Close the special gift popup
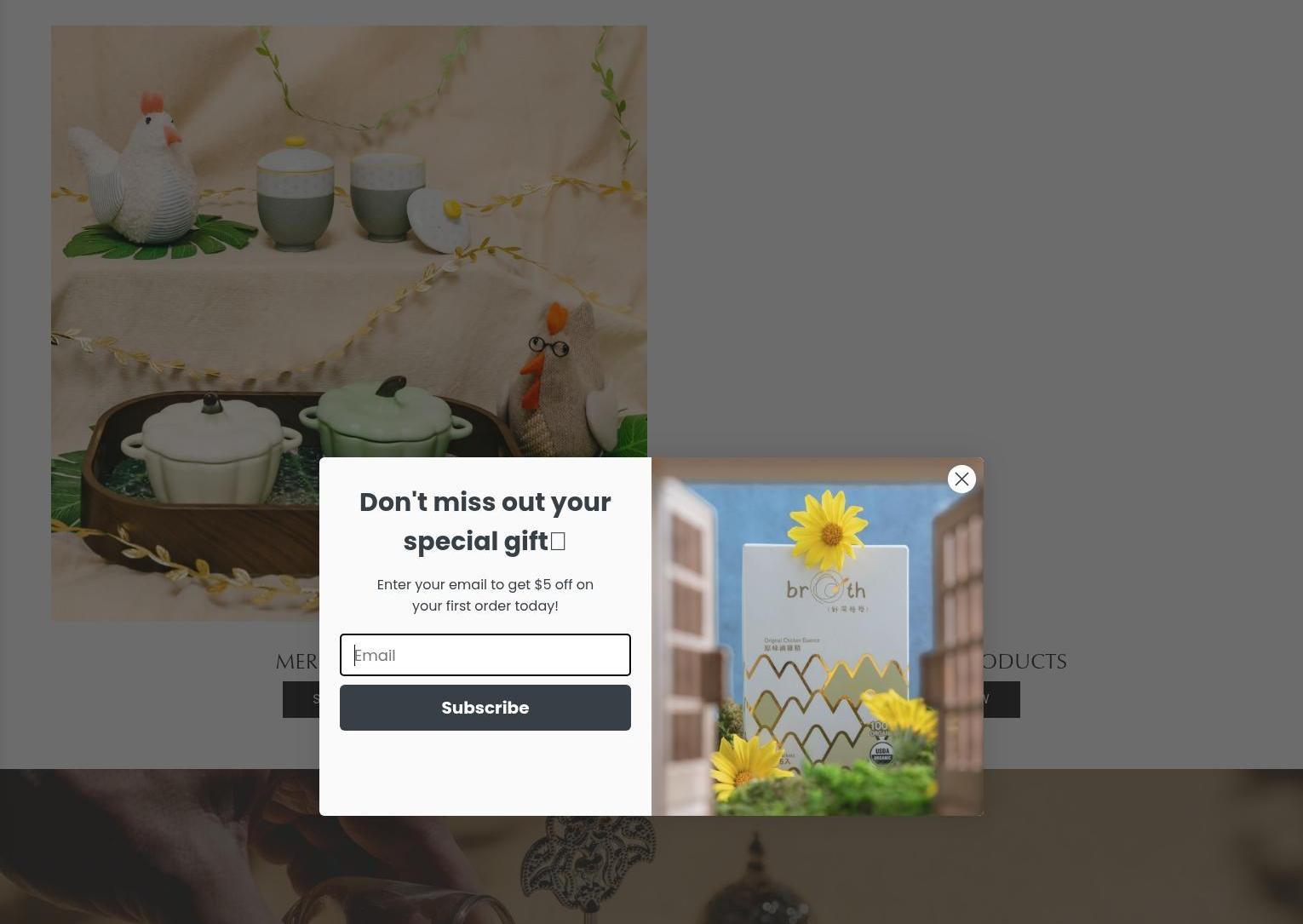The width and height of the screenshot is (1303, 924). (x=961, y=479)
